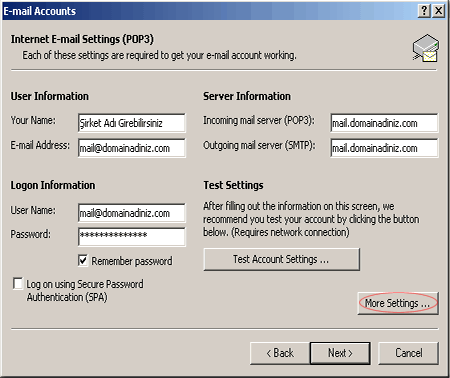This screenshot has height=378, width=450.
Task: Click the E-mail Address input field
Action: pyautogui.click(x=132, y=148)
